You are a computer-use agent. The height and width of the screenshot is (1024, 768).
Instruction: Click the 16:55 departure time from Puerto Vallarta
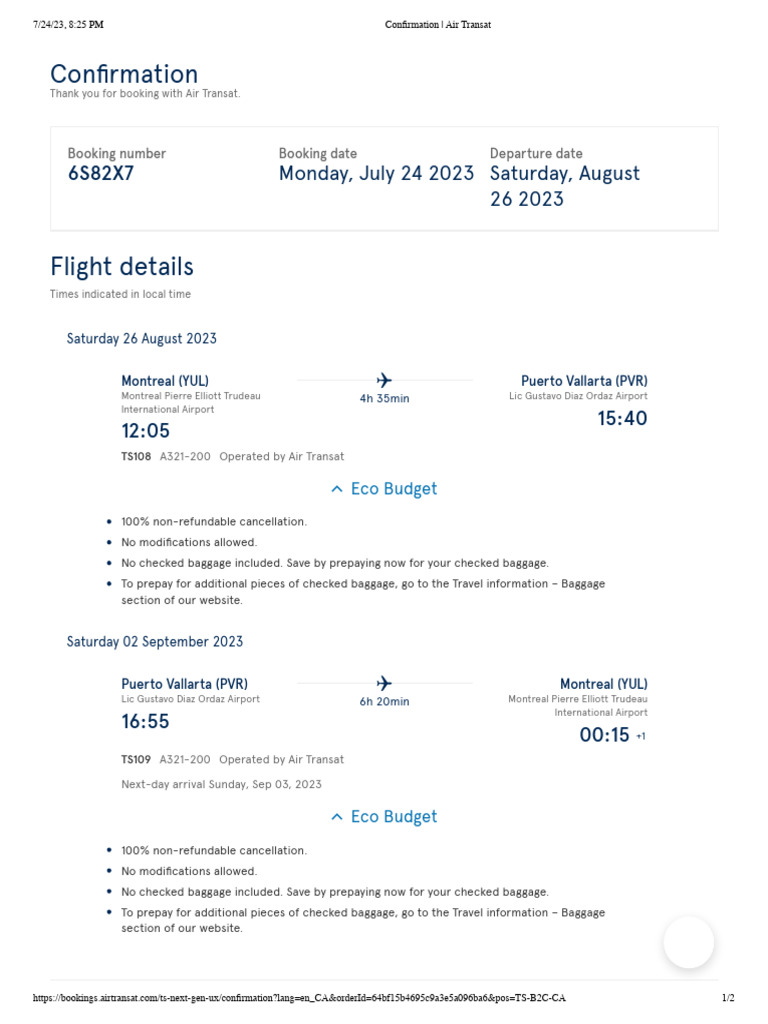tap(146, 721)
